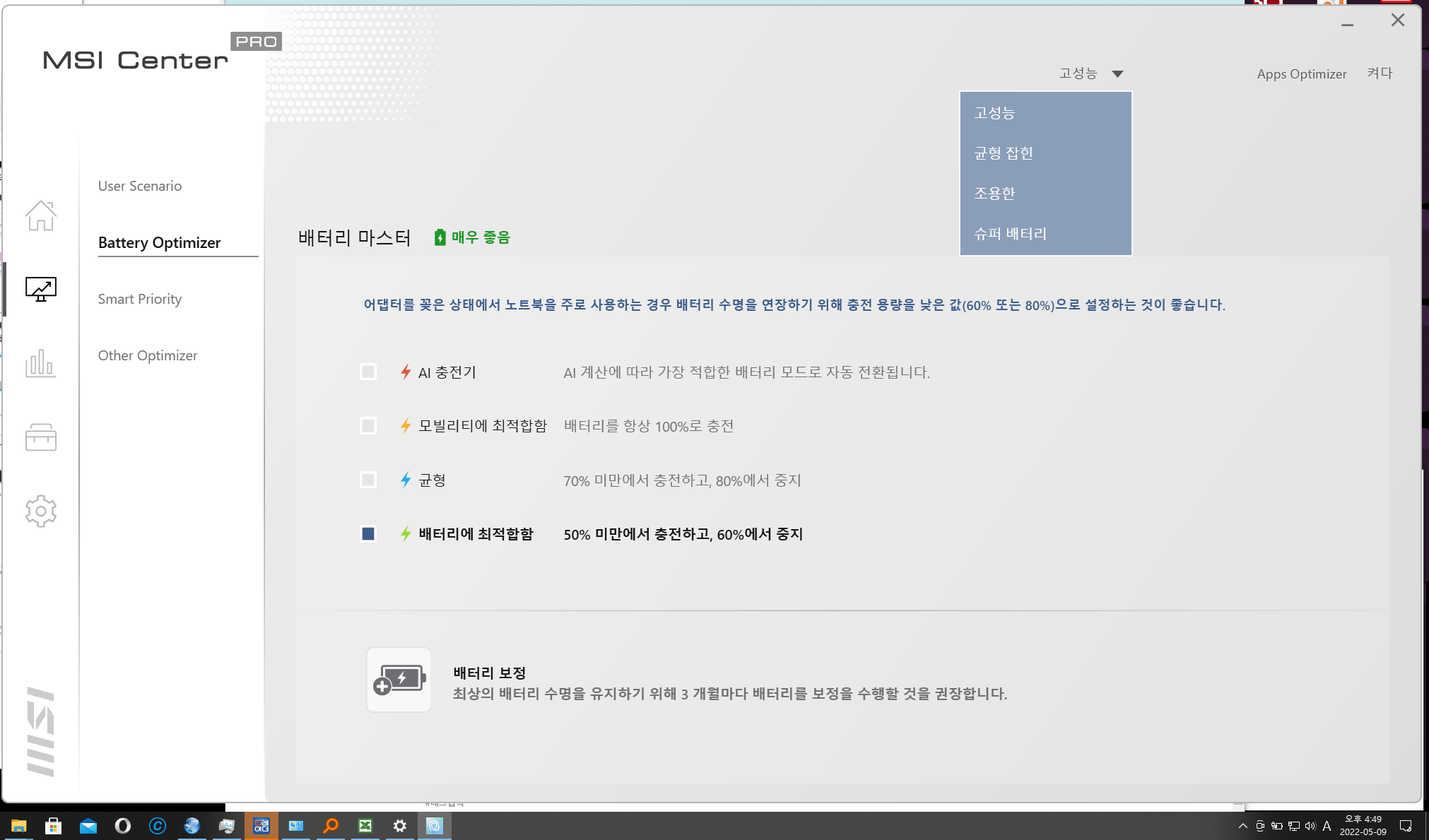The image size is (1429, 840).
Task: Uncheck the 배터리에 최적합함 checkbox
Action: click(368, 533)
